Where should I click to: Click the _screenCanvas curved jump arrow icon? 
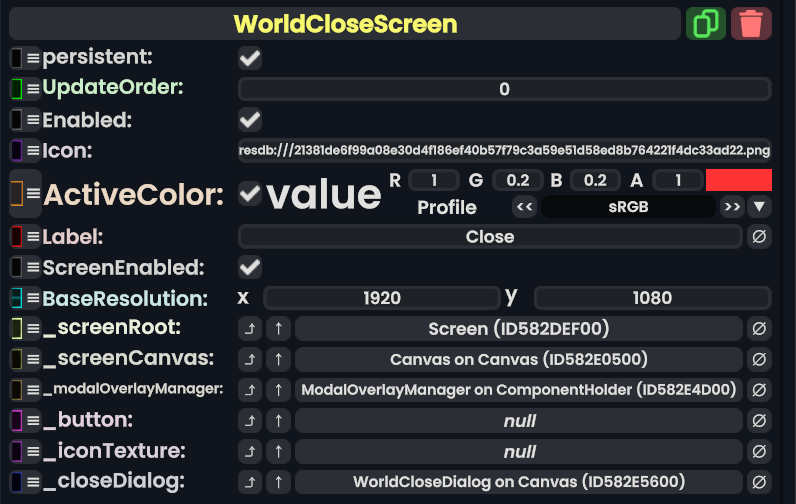250,359
